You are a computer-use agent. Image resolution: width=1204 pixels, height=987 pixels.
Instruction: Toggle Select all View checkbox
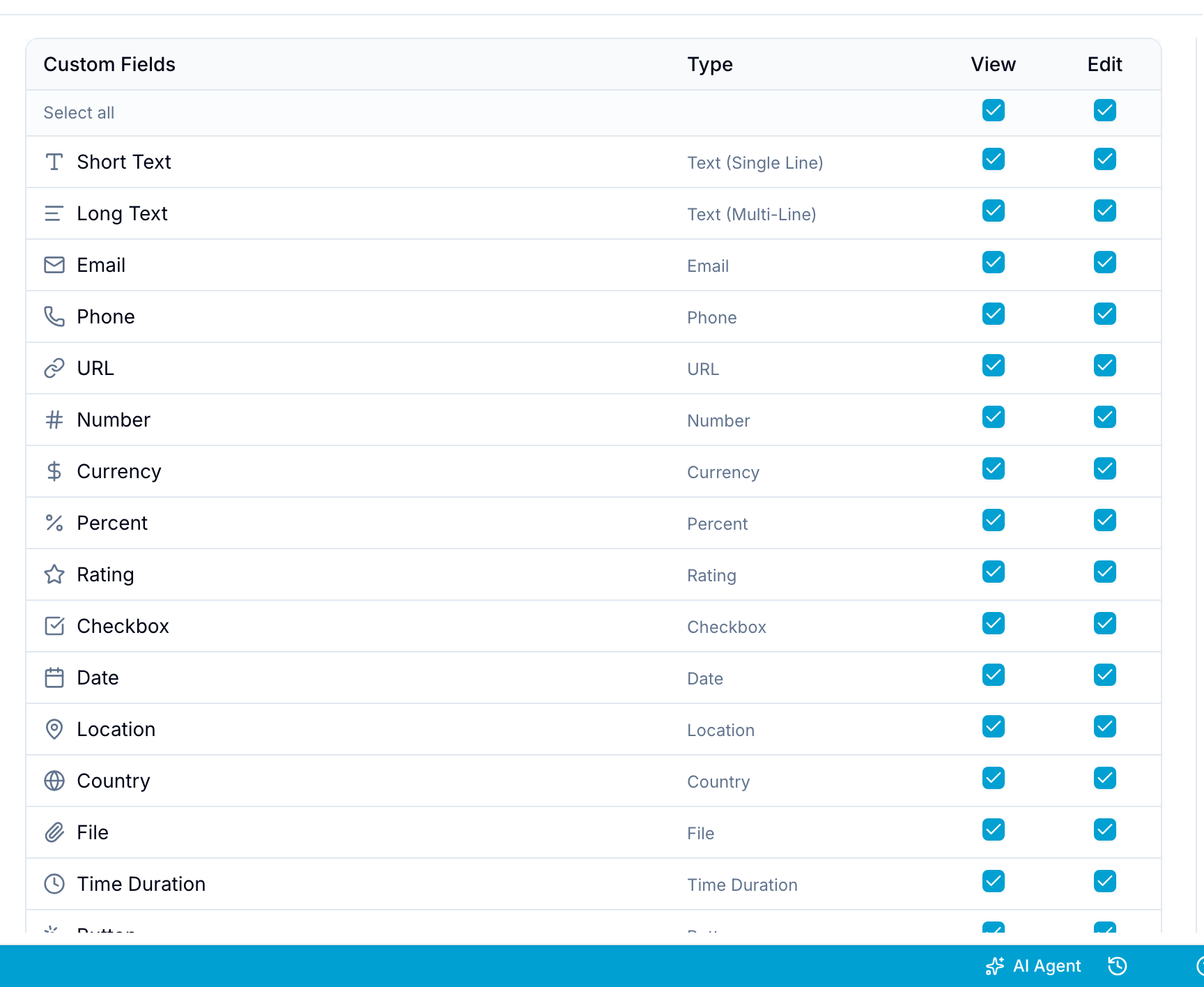(994, 110)
